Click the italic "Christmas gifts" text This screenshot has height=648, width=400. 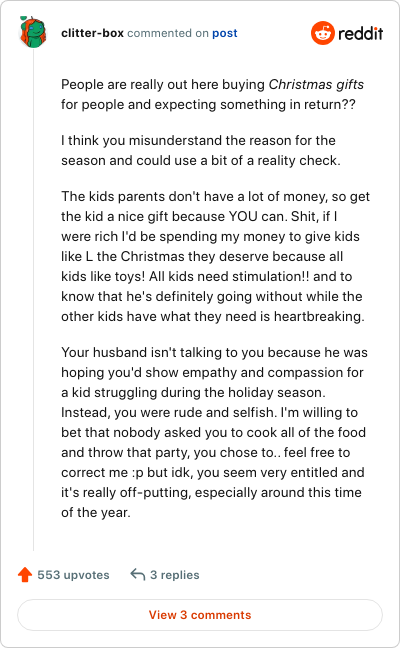tap(316, 84)
